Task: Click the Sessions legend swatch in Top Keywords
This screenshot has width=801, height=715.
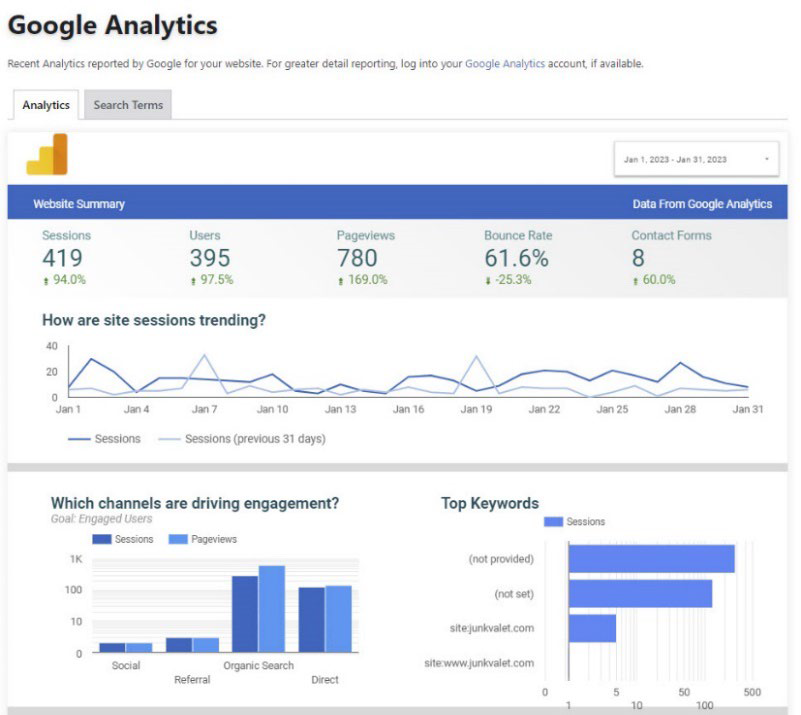Action: 553,521
